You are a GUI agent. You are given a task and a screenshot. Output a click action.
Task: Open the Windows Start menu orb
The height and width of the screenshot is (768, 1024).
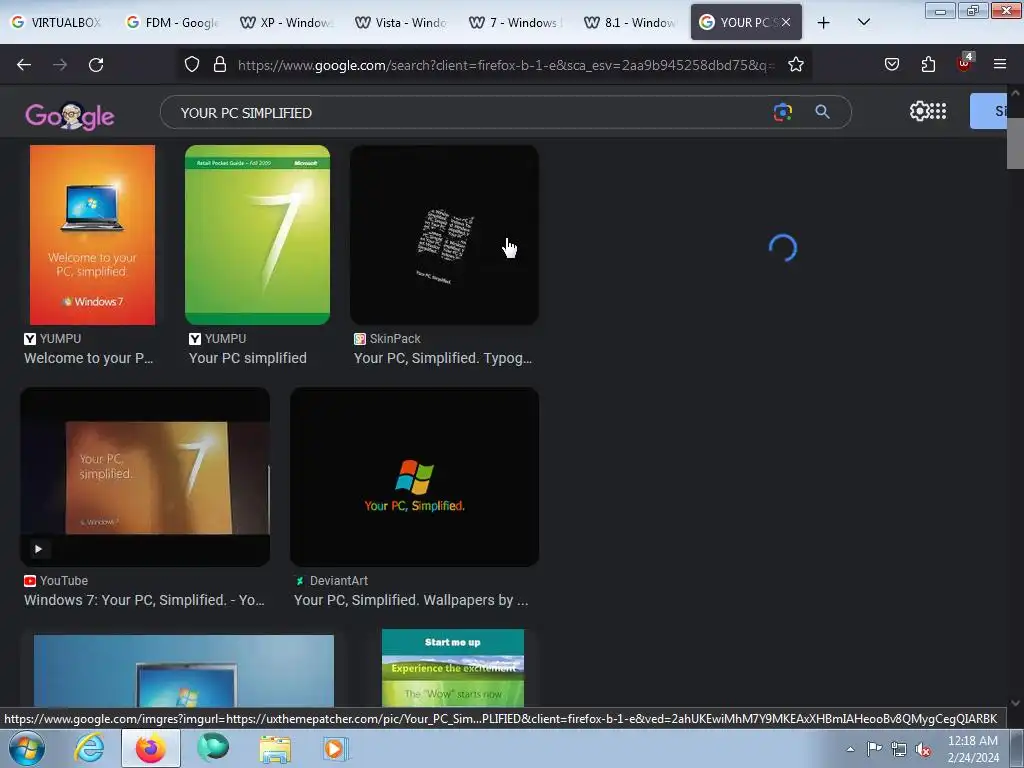pos(27,748)
